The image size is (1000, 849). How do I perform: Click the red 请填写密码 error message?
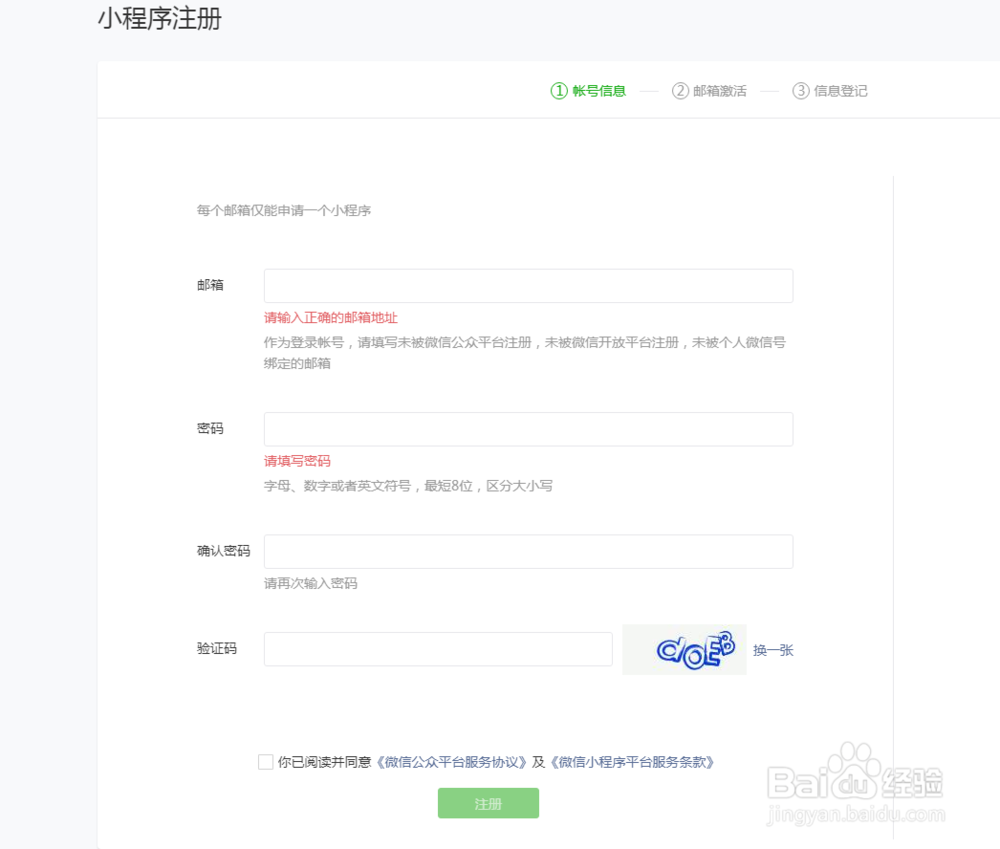tap(297, 461)
